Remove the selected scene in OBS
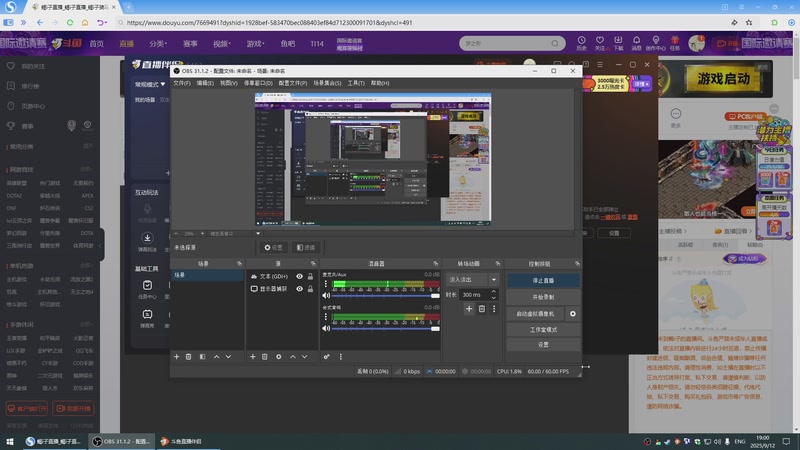This screenshot has width=800, height=450. pyautogui.click(x=188, y=357)
